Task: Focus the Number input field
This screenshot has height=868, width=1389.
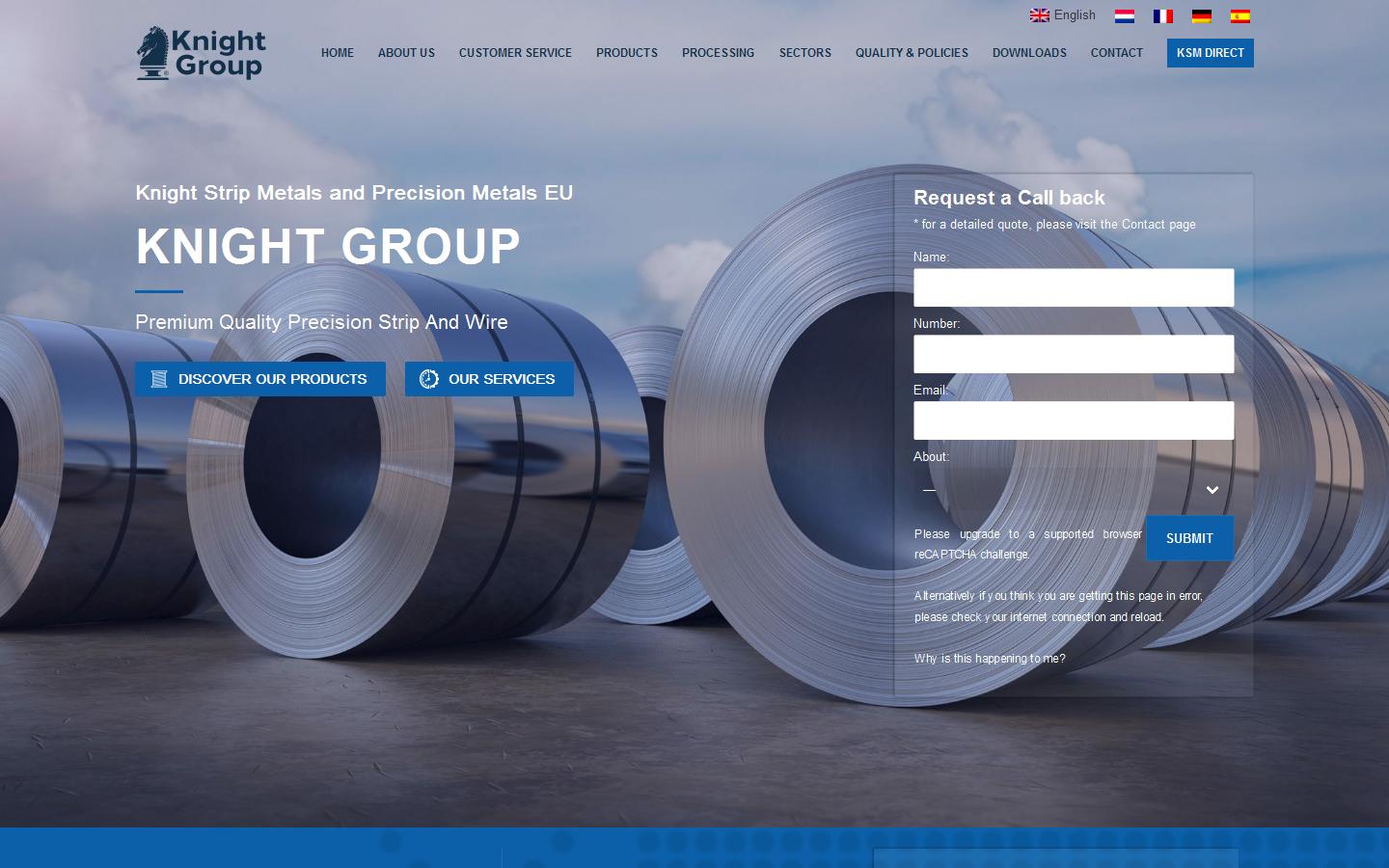Action: click(1073, 354)
